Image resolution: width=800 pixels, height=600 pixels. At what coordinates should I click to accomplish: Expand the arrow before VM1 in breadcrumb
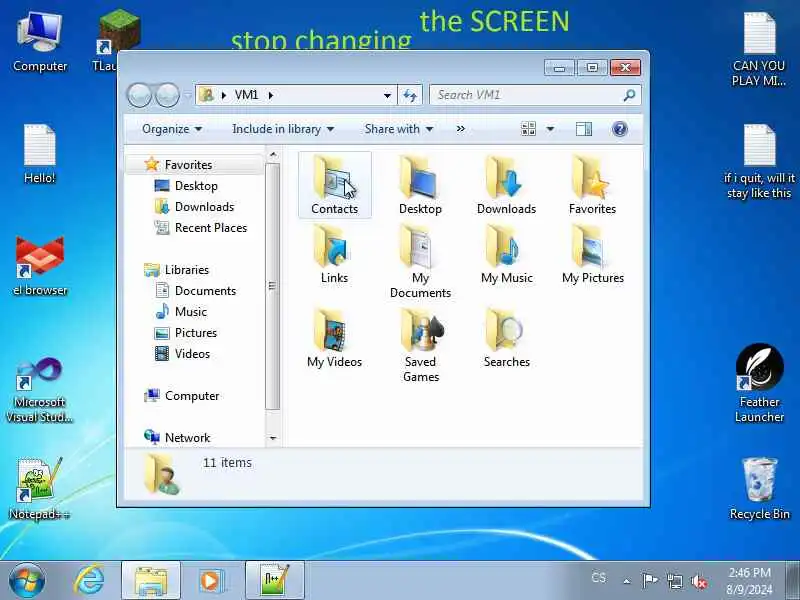pyautogui.click(x=223, y=95)
